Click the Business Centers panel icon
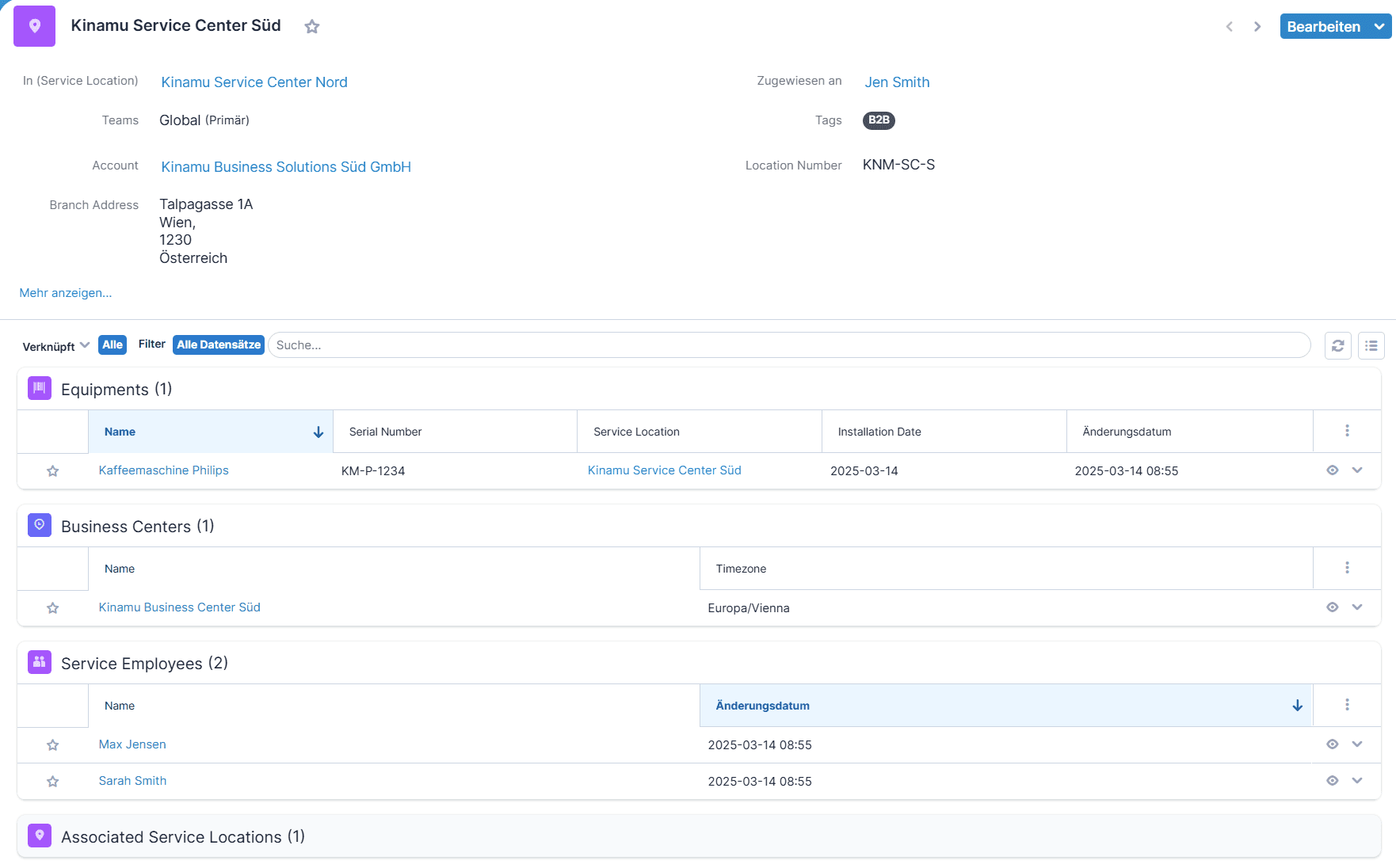Image resolution: width=1396 pixels, height=868 pixels. pyautogui.click(x=40, y=525)
